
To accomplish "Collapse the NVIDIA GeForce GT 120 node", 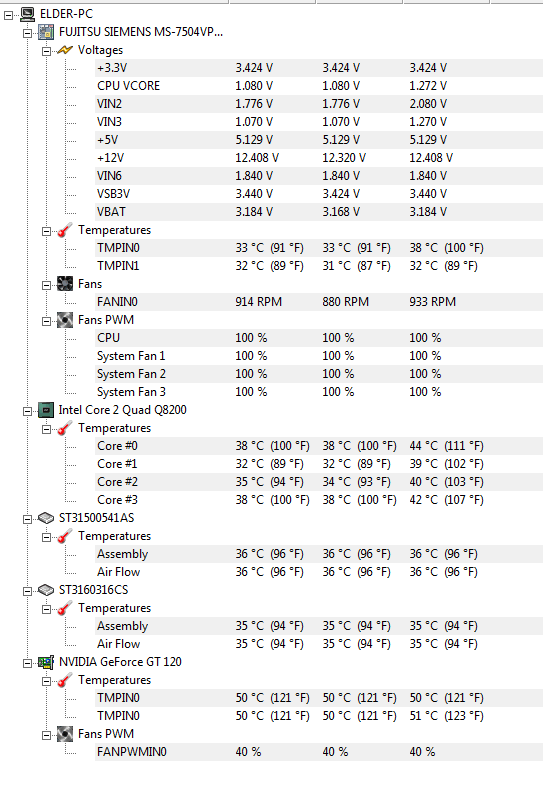I will click(27, 663).
